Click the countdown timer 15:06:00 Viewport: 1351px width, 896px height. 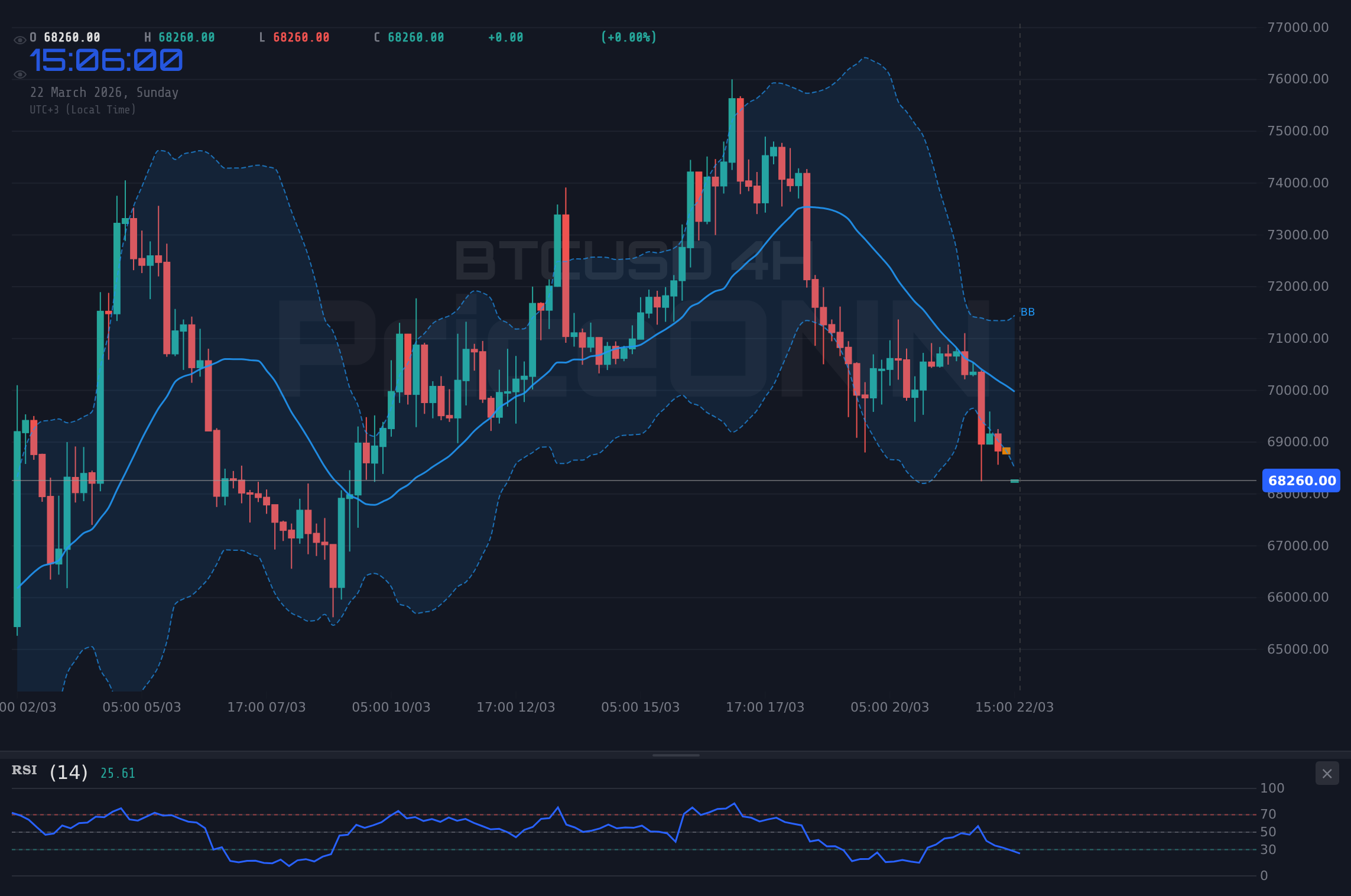pyautogui.click(x=107, y=60)
